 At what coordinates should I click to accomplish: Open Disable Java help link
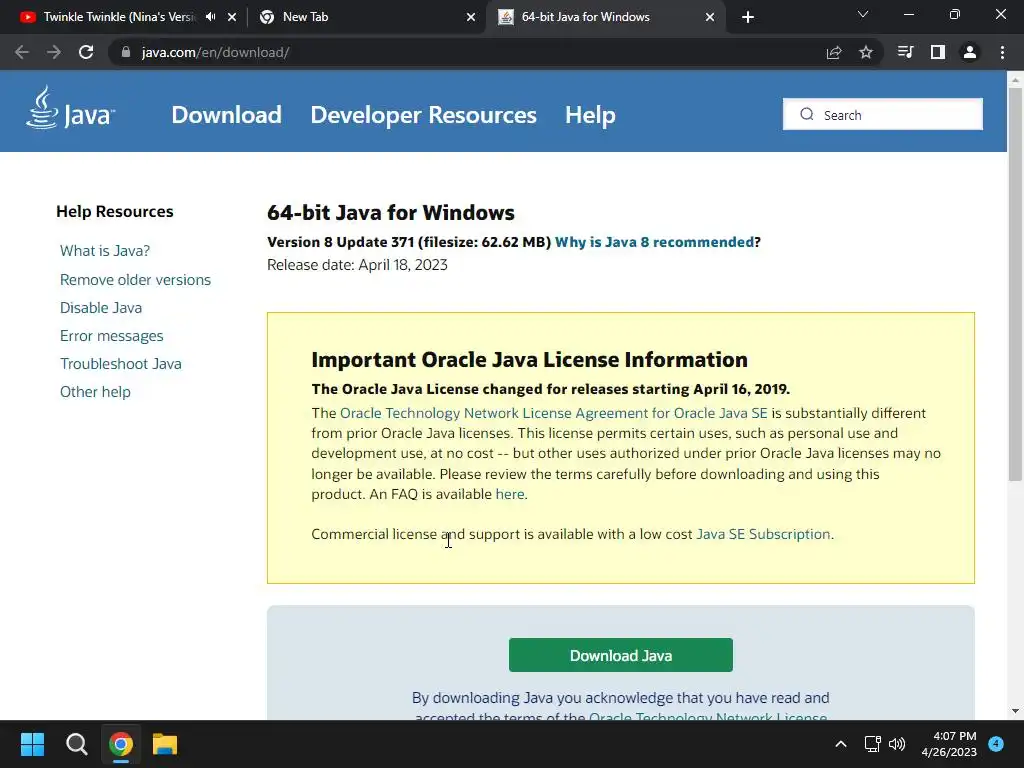tap(101, 308)
